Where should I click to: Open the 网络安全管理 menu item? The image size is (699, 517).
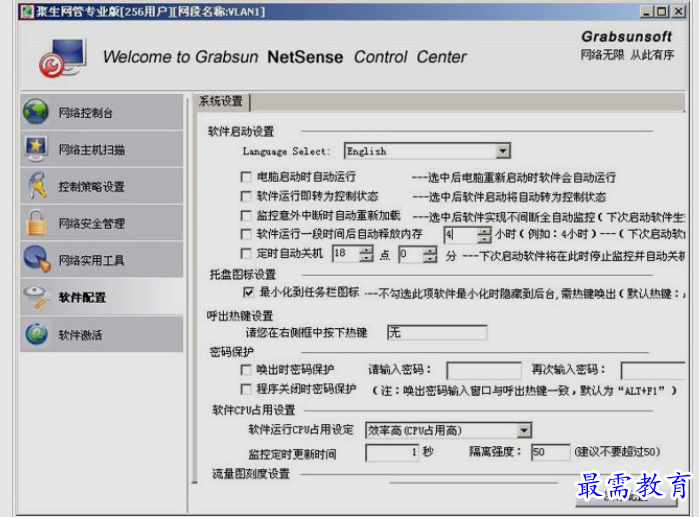102,223
